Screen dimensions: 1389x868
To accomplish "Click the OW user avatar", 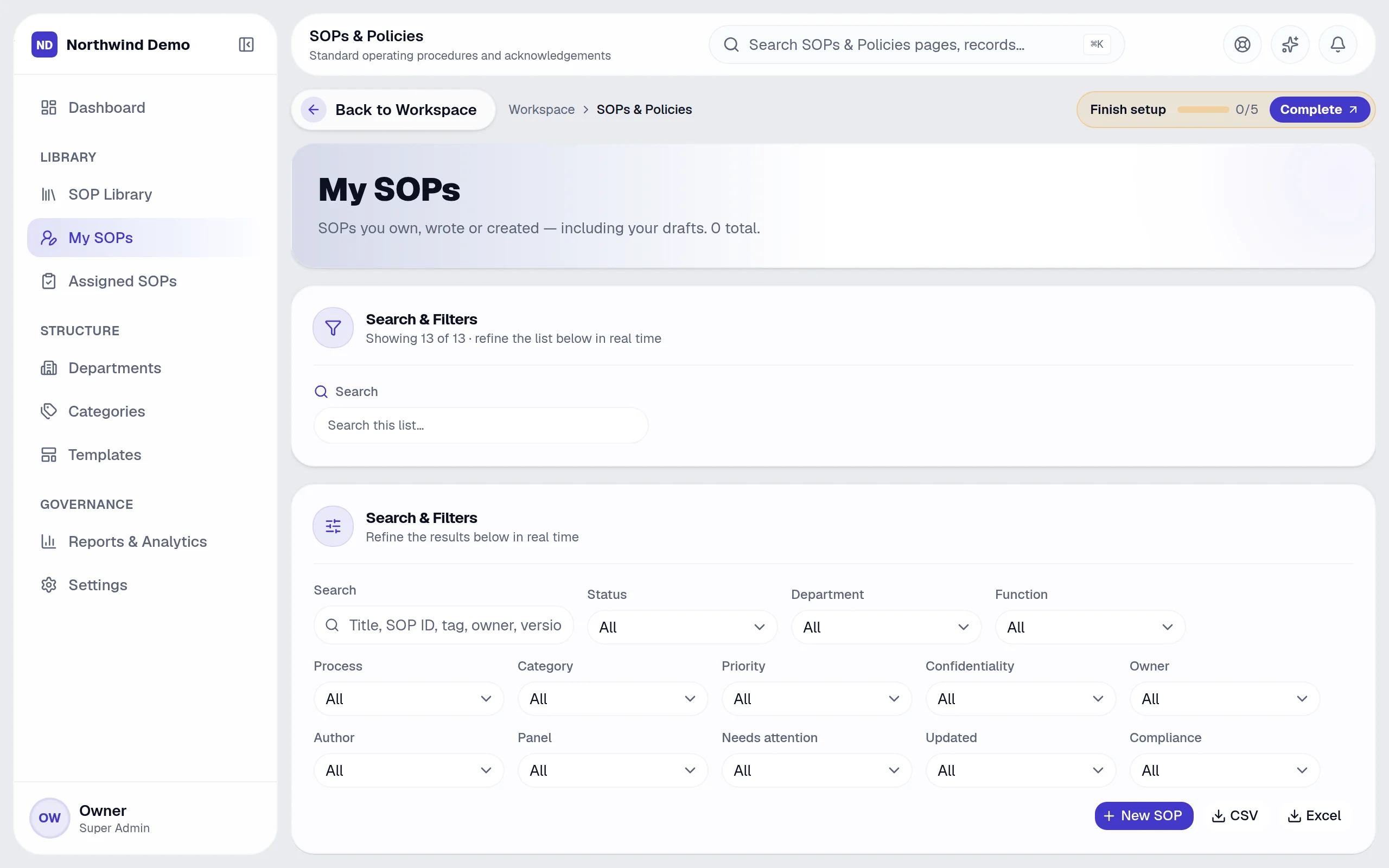I will (x=49, y=818).
